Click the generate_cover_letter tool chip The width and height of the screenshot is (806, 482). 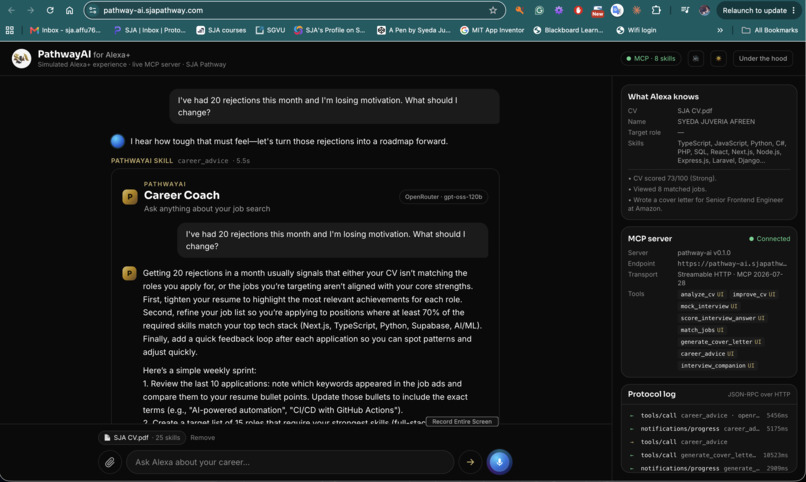coord(721,342)
